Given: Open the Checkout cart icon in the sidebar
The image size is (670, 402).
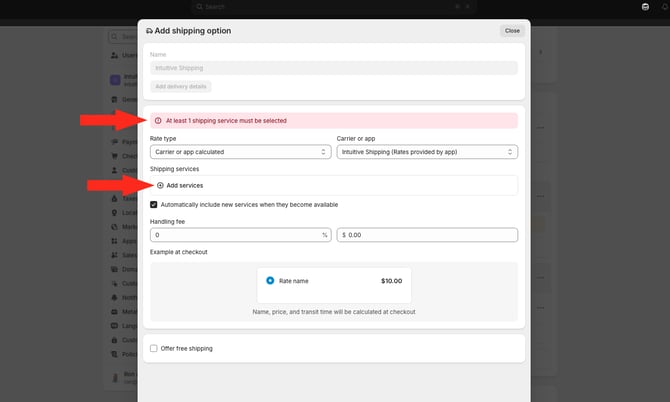Looking at the screenshot, I should click(114, 156).
